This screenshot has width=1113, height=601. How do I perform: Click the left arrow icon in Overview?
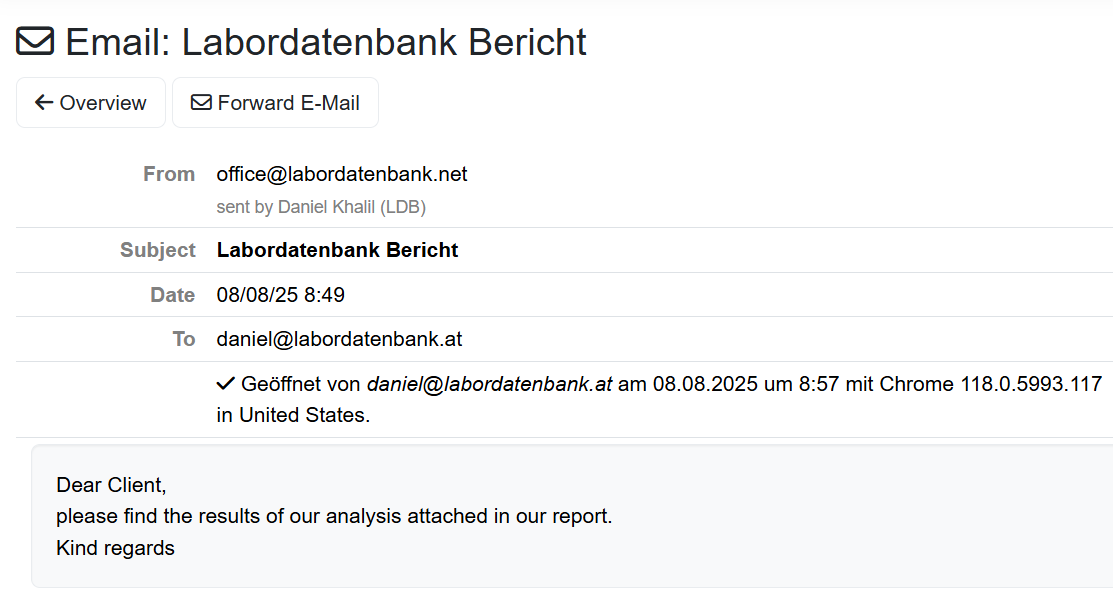pyautogui.click(x=44, y=103)
